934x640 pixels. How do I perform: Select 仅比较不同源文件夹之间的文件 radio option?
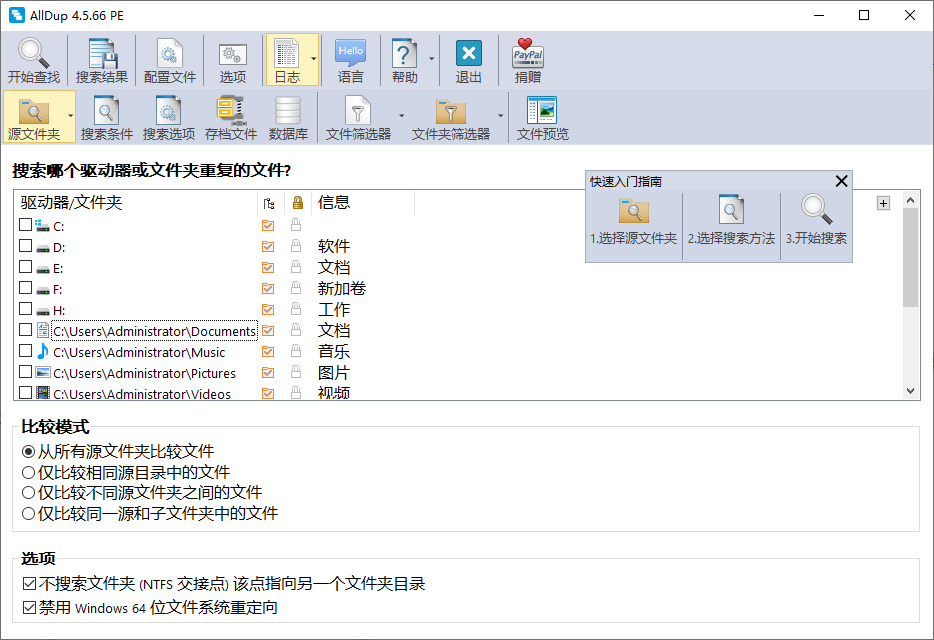click(x=142, y=493)
